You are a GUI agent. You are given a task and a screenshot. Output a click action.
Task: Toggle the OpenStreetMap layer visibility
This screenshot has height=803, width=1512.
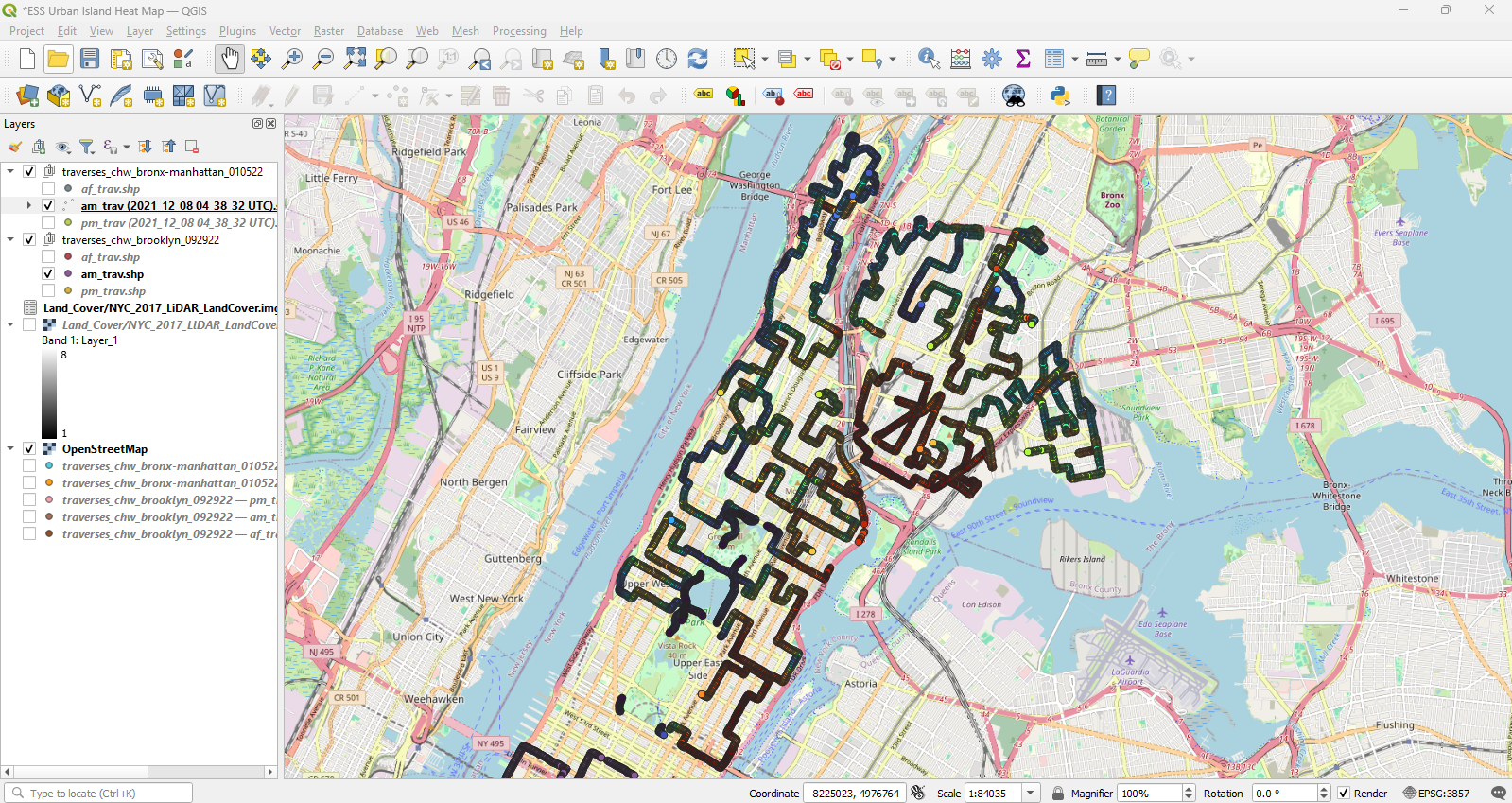(x=29, y=449)
